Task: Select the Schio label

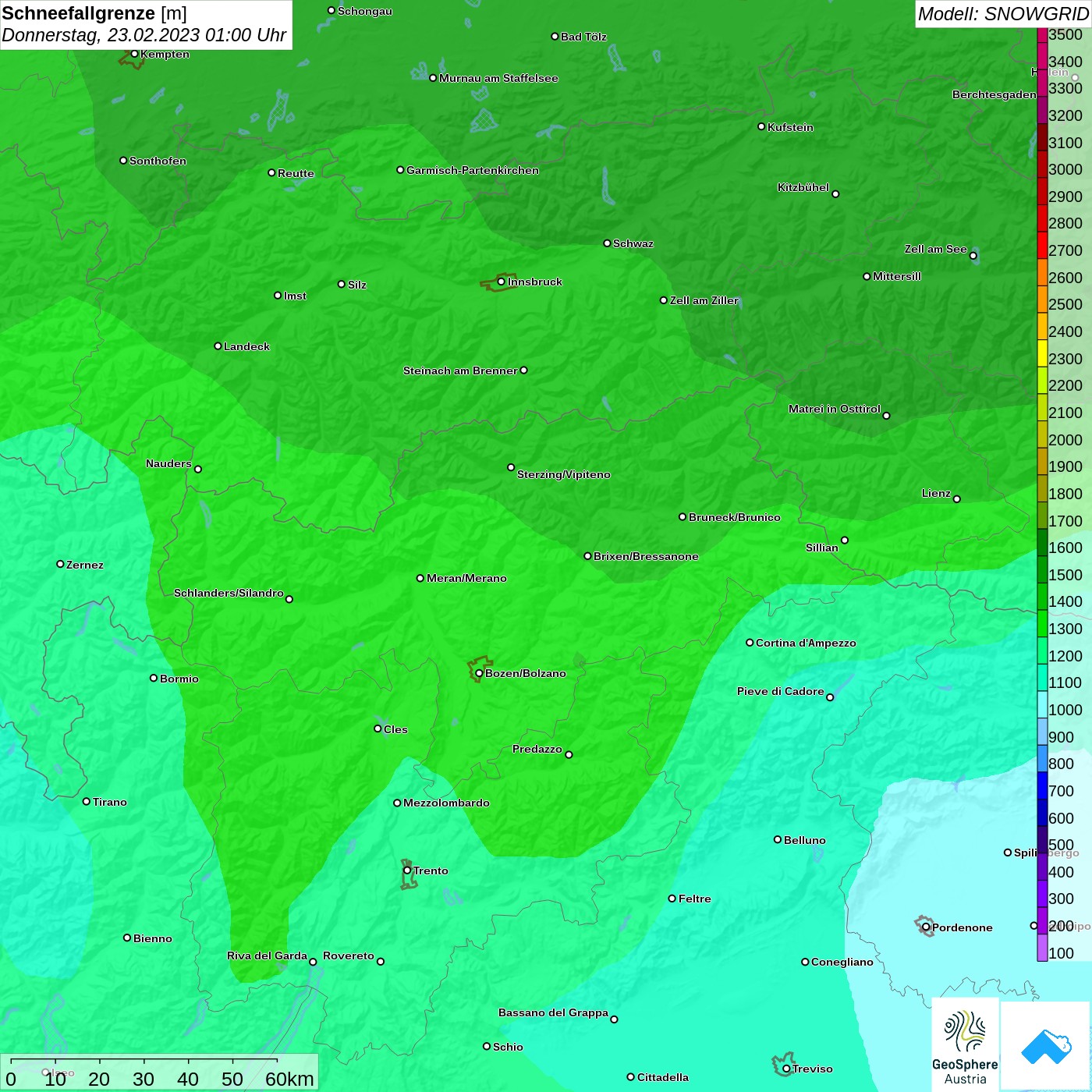Action: (x=508, y=1047)
